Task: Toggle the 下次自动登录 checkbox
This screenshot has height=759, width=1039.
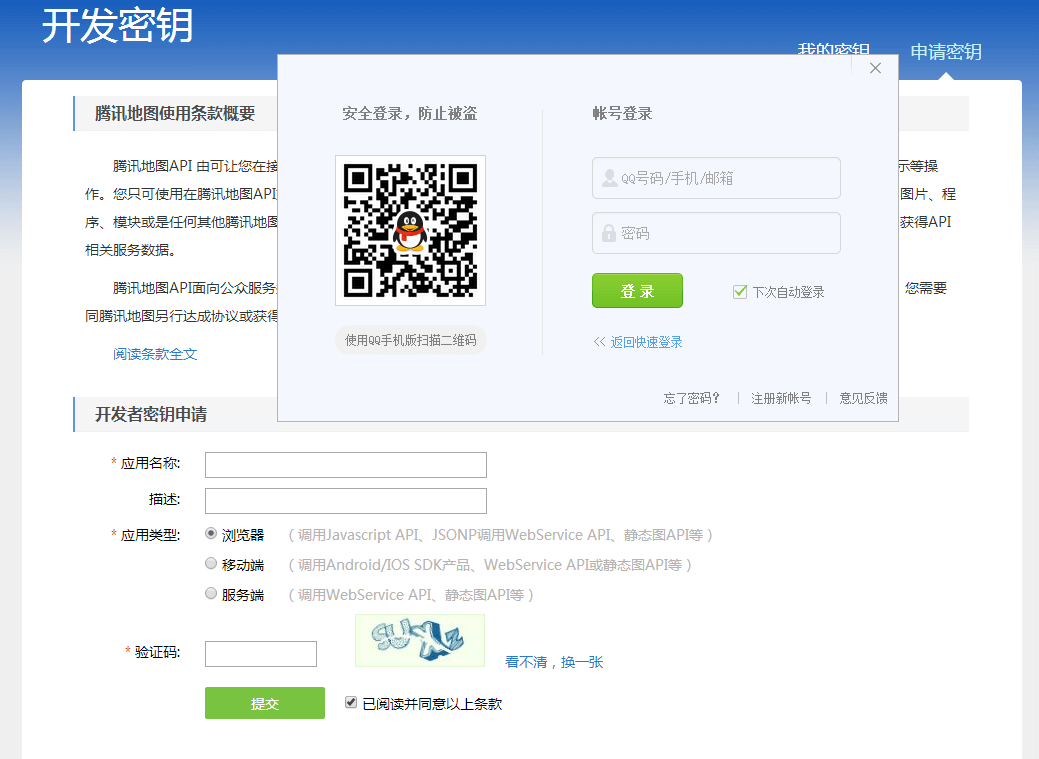Action: [740, 292]
